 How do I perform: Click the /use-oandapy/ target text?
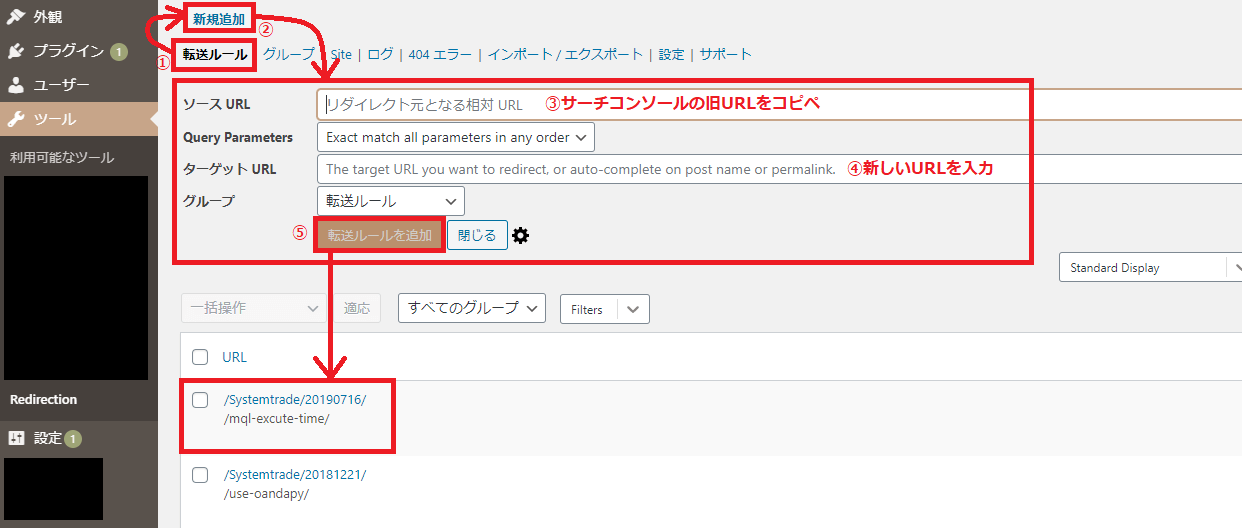tap(266, 493)
